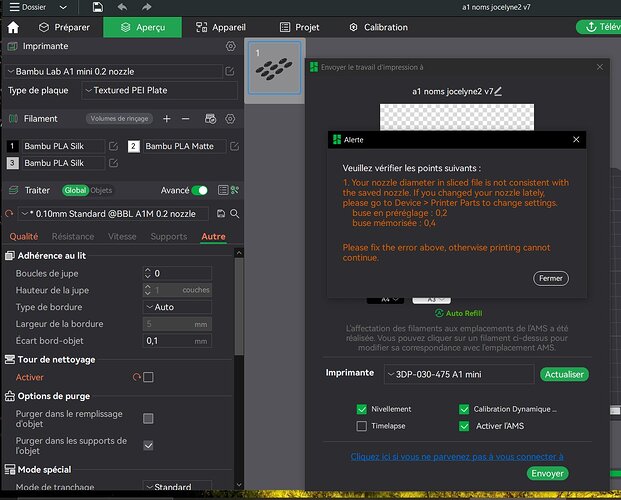This screenshot has height=500, width=621.
Task: Open the printer preset dropdown
Action: click(x=114, y=71)
